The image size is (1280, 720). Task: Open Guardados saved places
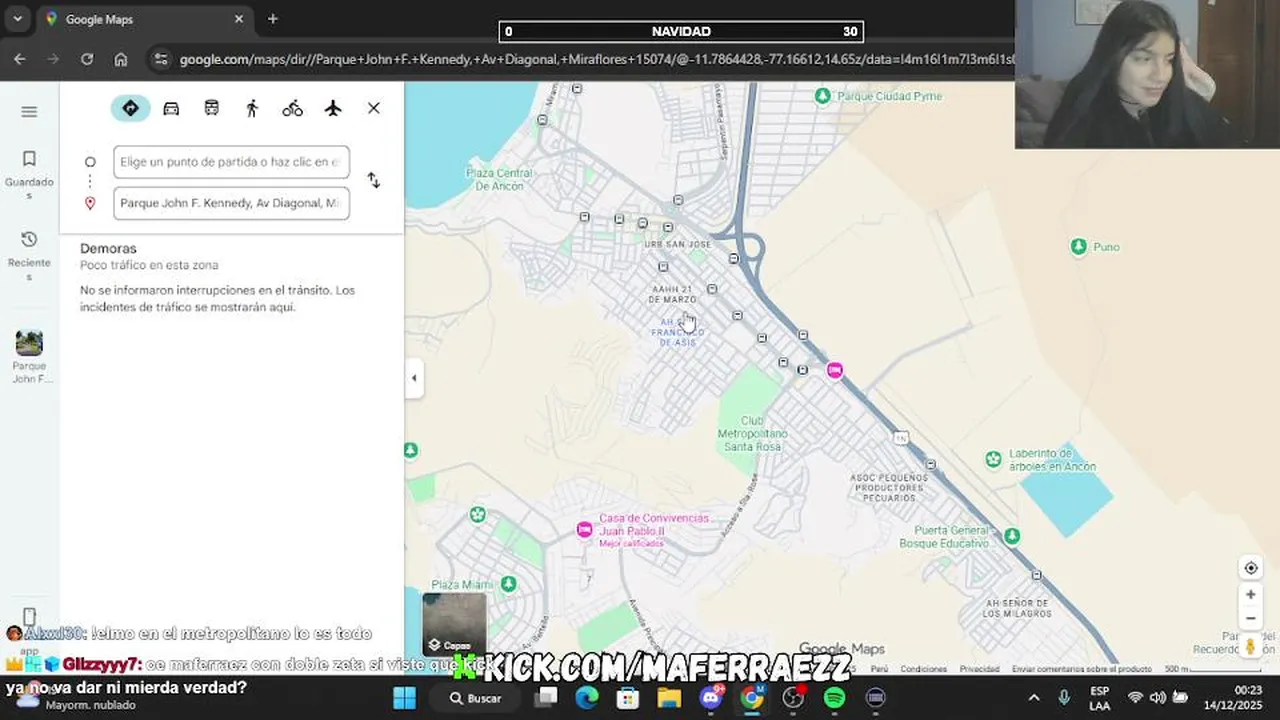tap(29, 175)
